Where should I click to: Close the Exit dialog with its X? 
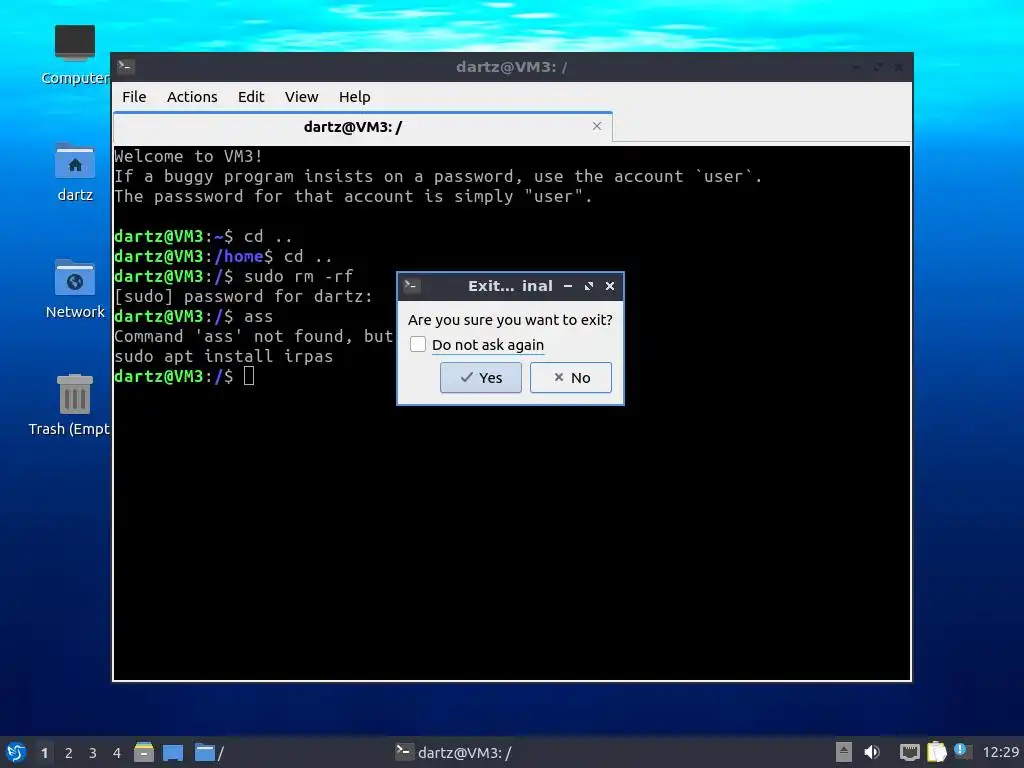point(610,286)
